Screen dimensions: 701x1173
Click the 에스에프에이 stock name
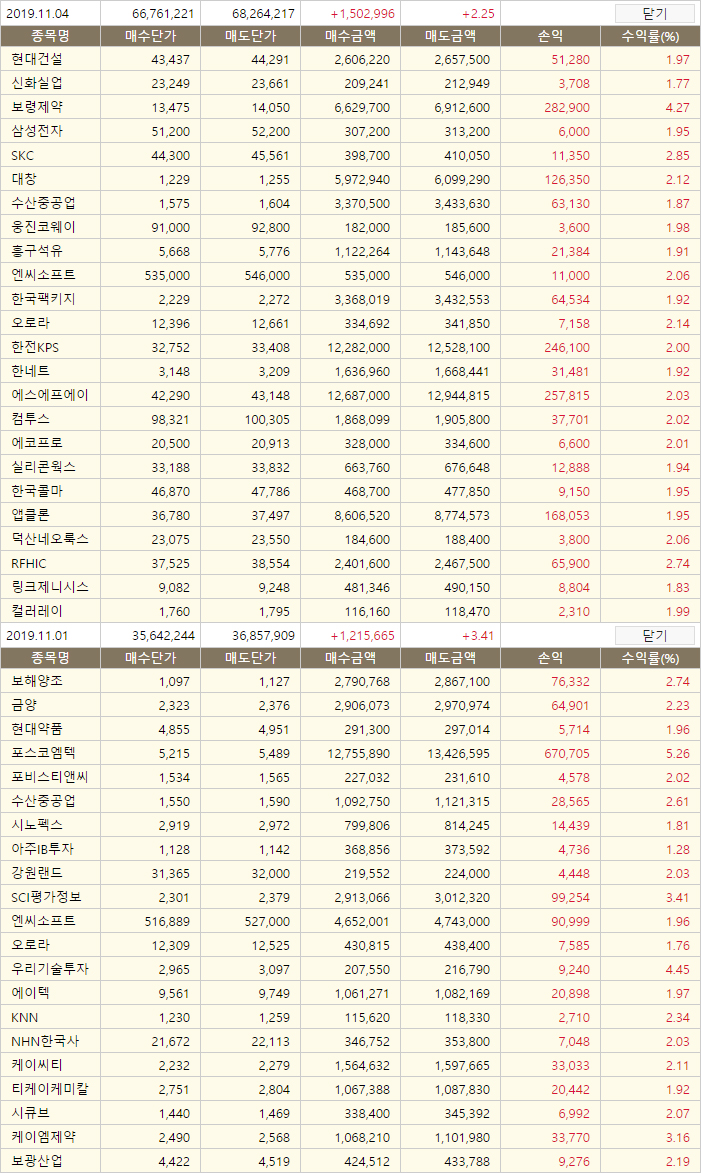49,395
